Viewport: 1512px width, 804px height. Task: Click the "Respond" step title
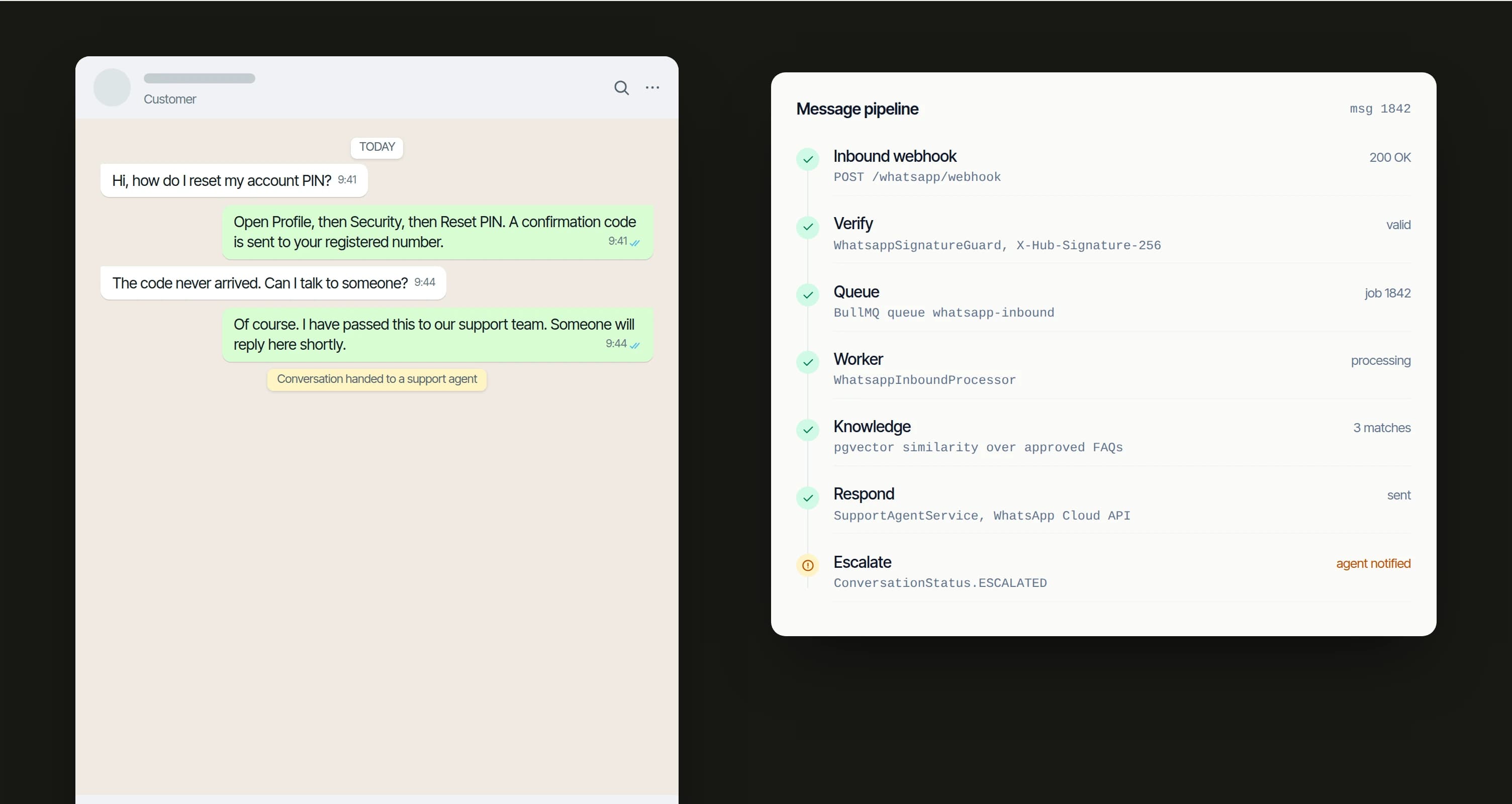point(864,494)
